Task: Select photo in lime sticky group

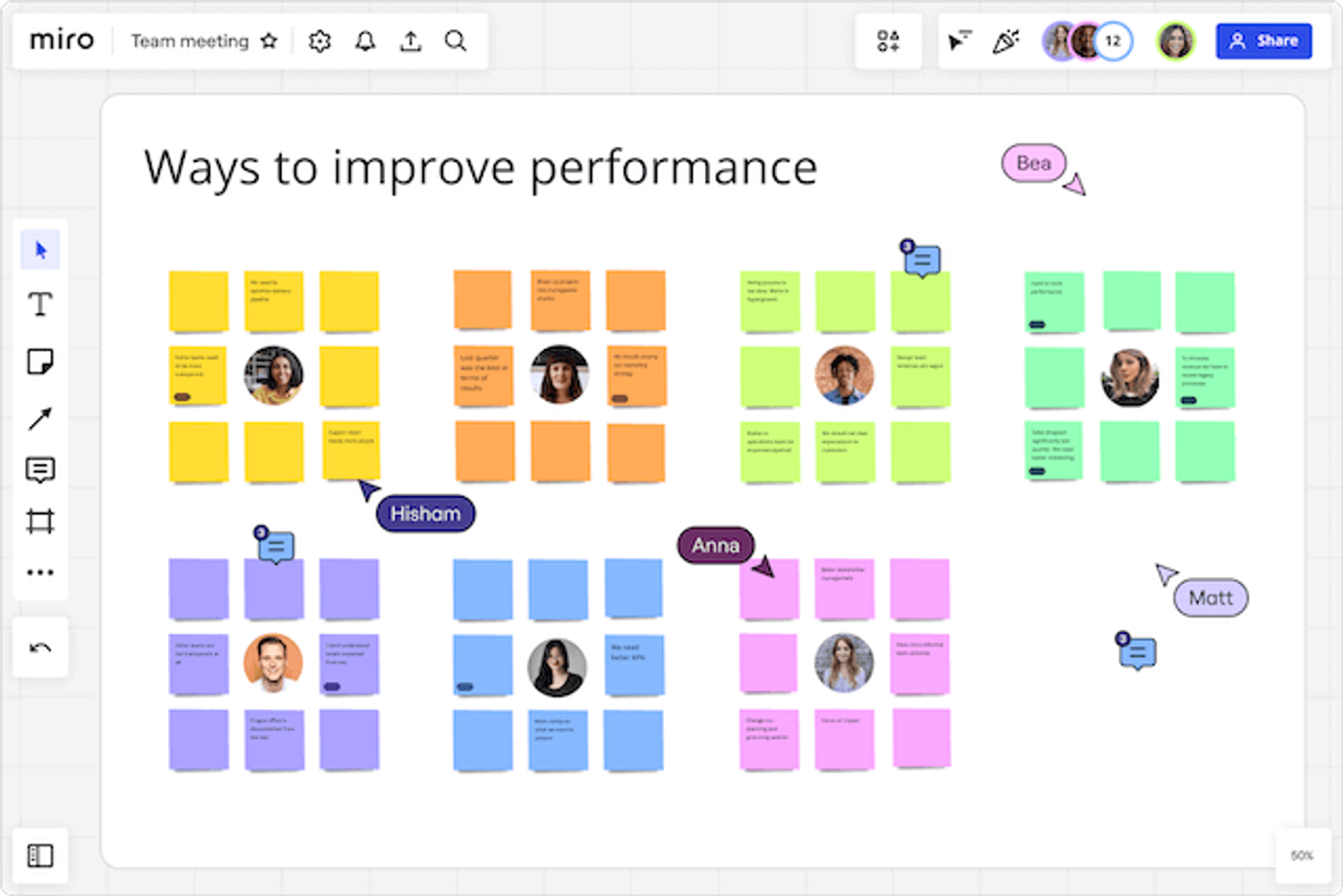Action: (844, 375)
